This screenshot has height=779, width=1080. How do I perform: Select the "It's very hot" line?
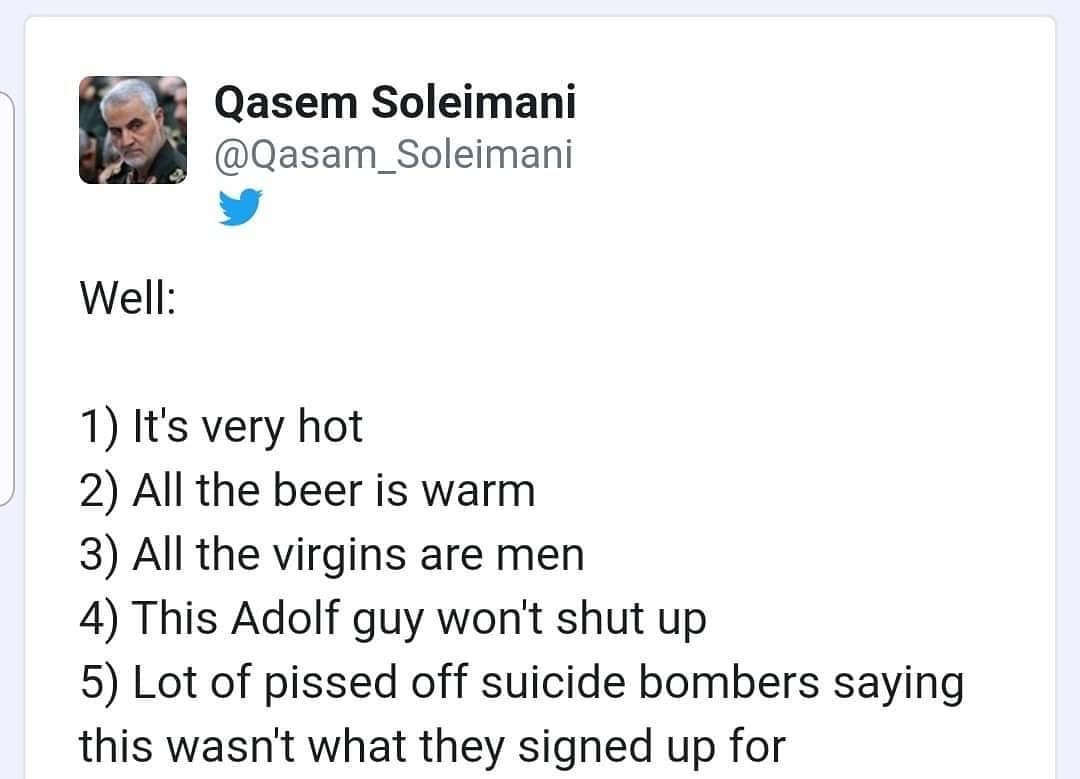[221, 427]
